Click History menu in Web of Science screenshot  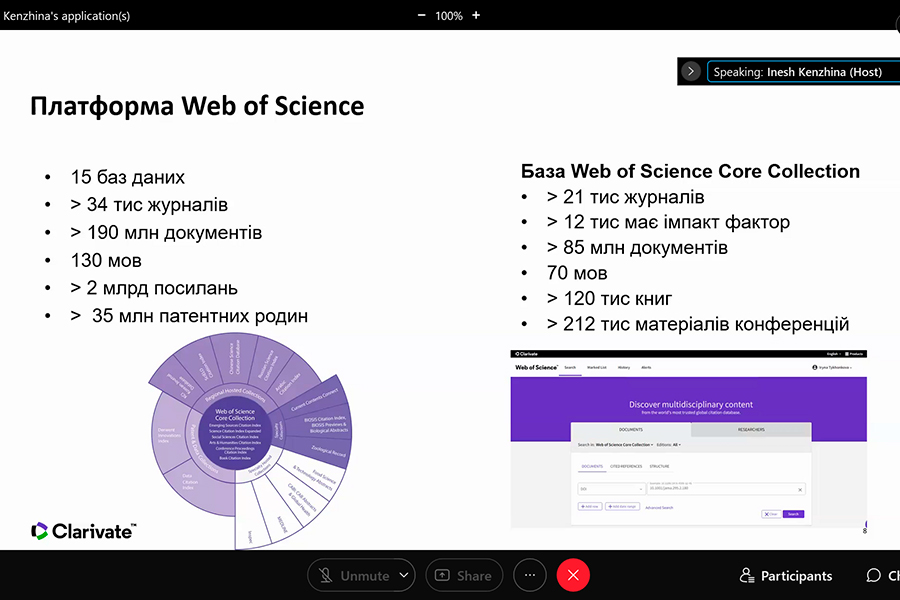(x=624, y=367)
